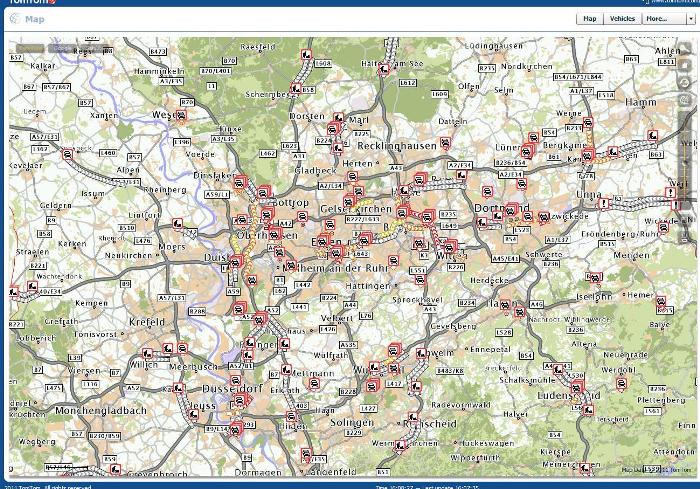Select the roadworks icon at Wermelskirchen
700x489 pixels.
(x=400, y=445)
